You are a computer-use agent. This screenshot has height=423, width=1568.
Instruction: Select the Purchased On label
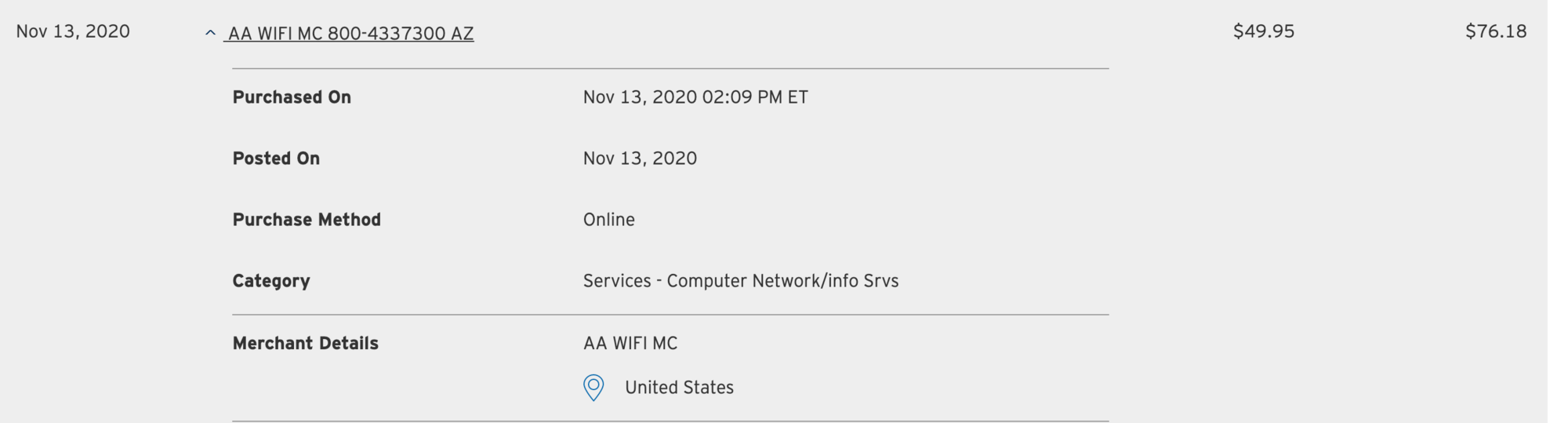click(292, 97)
